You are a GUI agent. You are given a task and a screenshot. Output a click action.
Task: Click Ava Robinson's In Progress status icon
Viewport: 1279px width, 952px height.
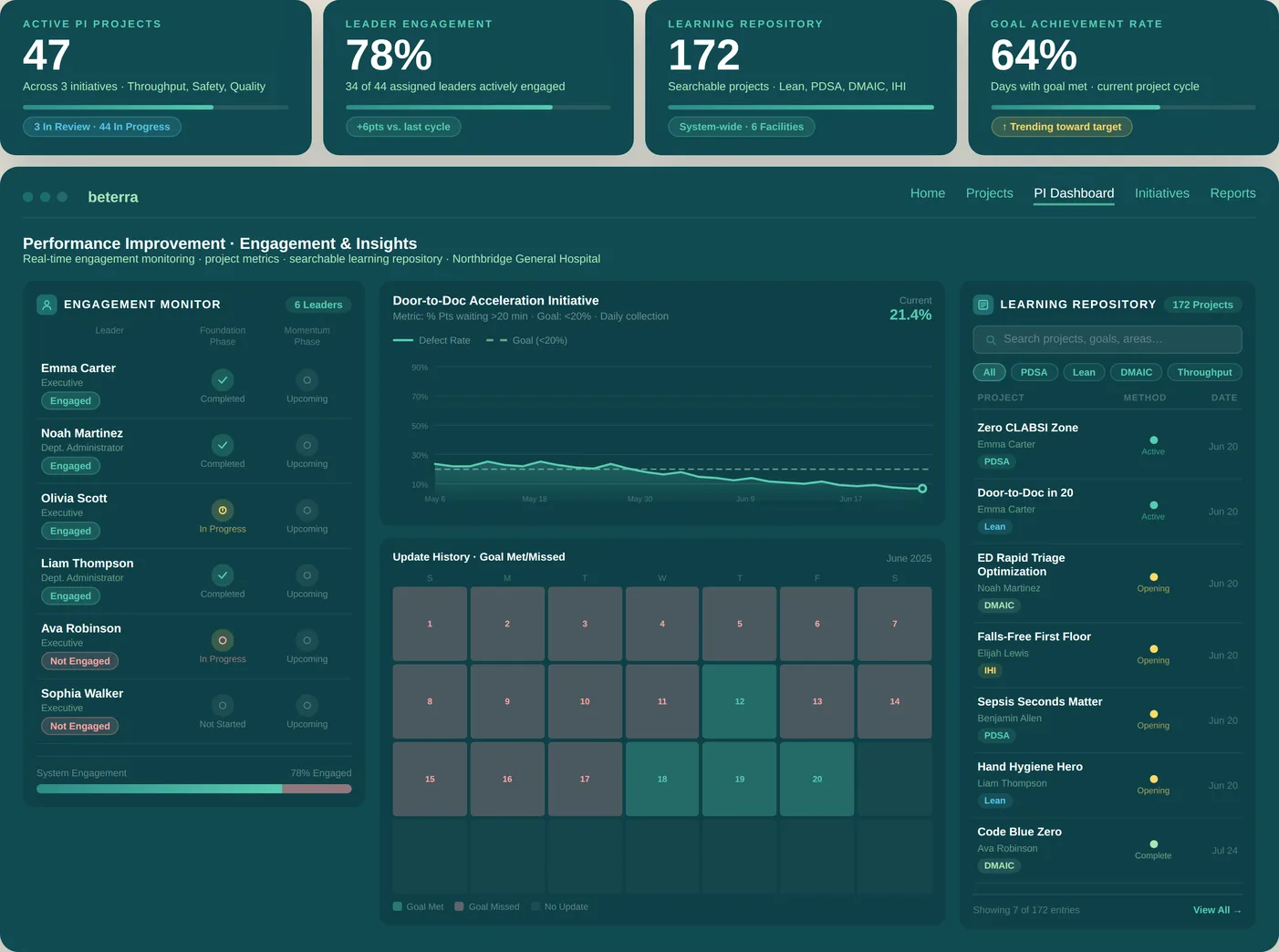223,640
